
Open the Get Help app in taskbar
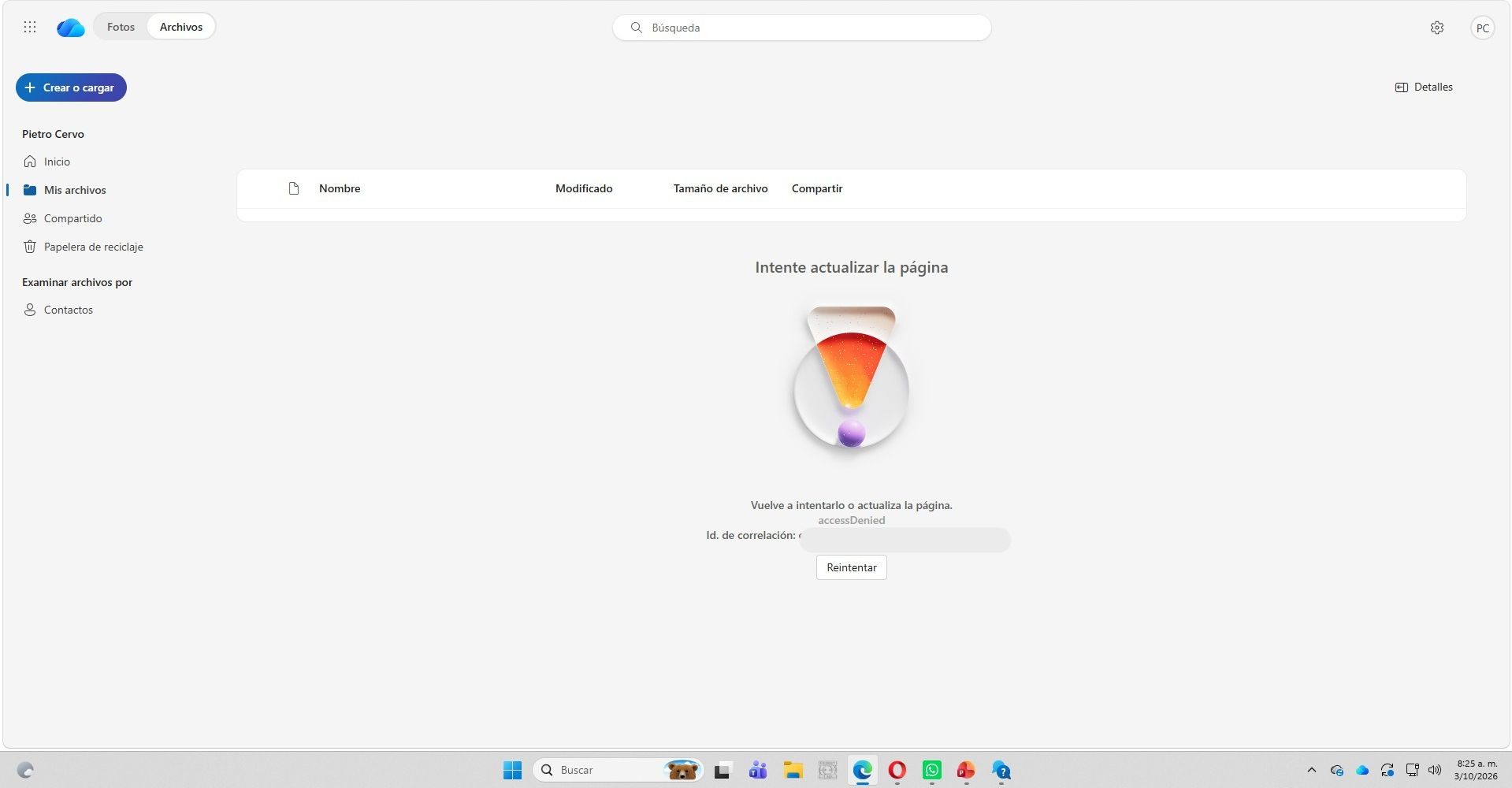click(x=1001, y=771)
